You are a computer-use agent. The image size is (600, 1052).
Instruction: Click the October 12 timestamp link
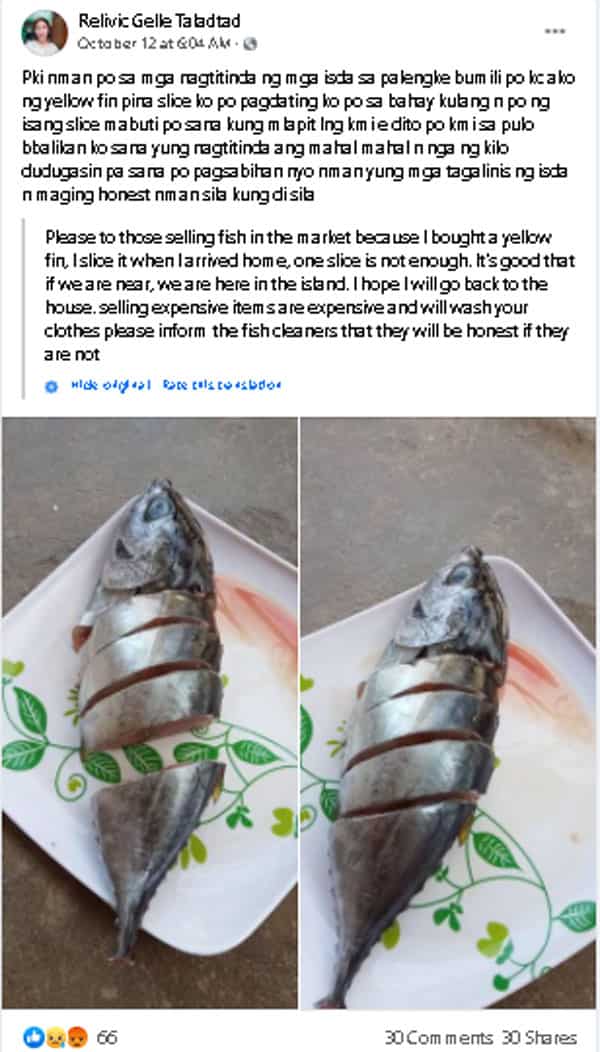tap(154, 44)
